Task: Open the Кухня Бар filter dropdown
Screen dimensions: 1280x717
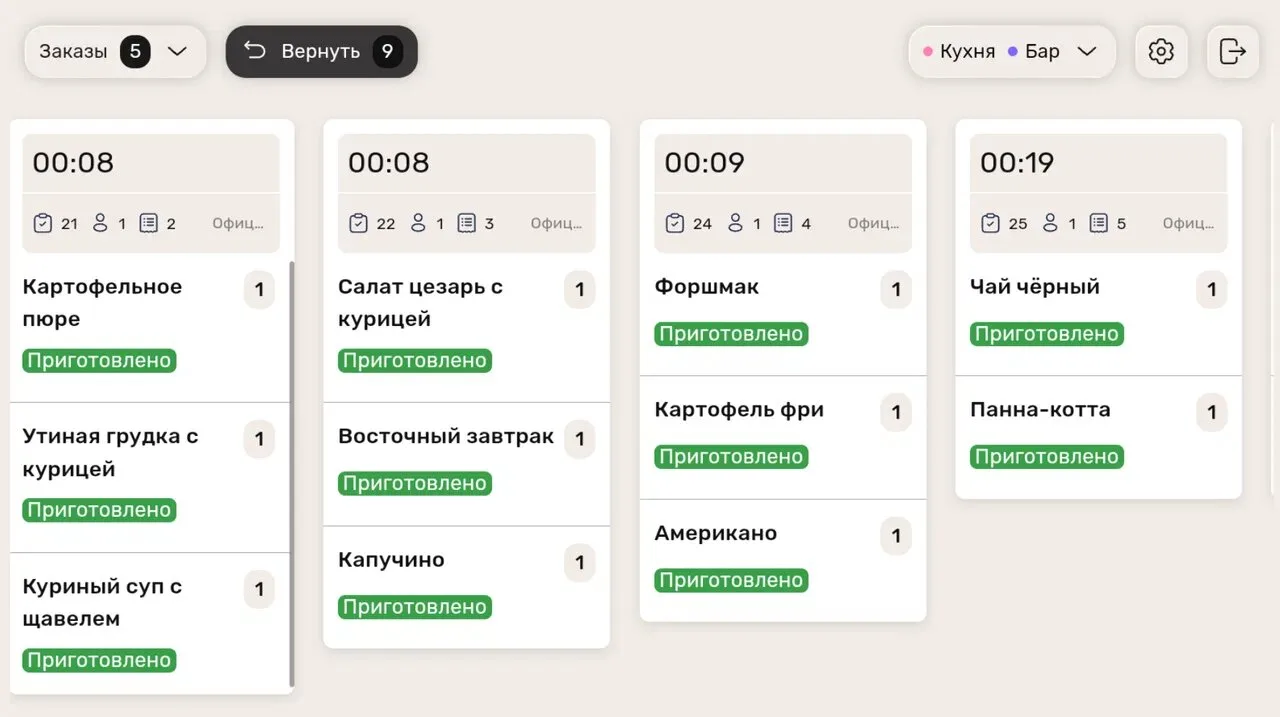Action: point(1011,51)
